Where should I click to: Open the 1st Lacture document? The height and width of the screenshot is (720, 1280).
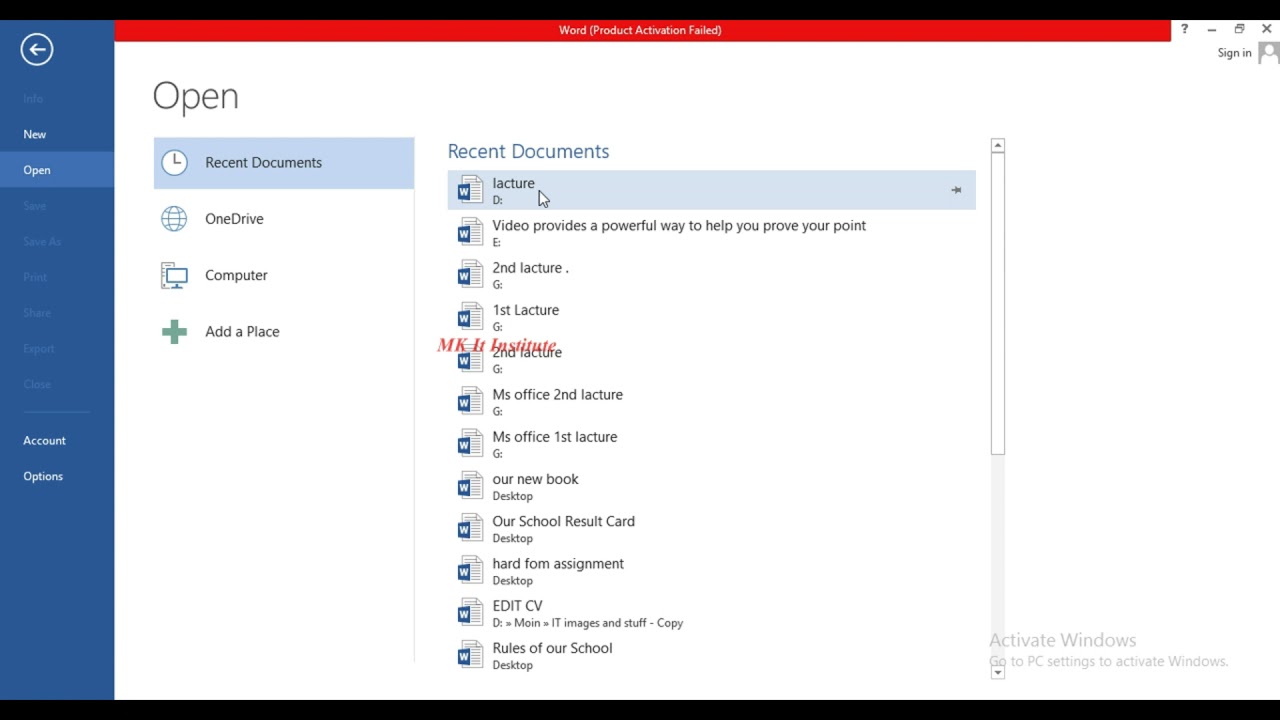click(711, 317)
